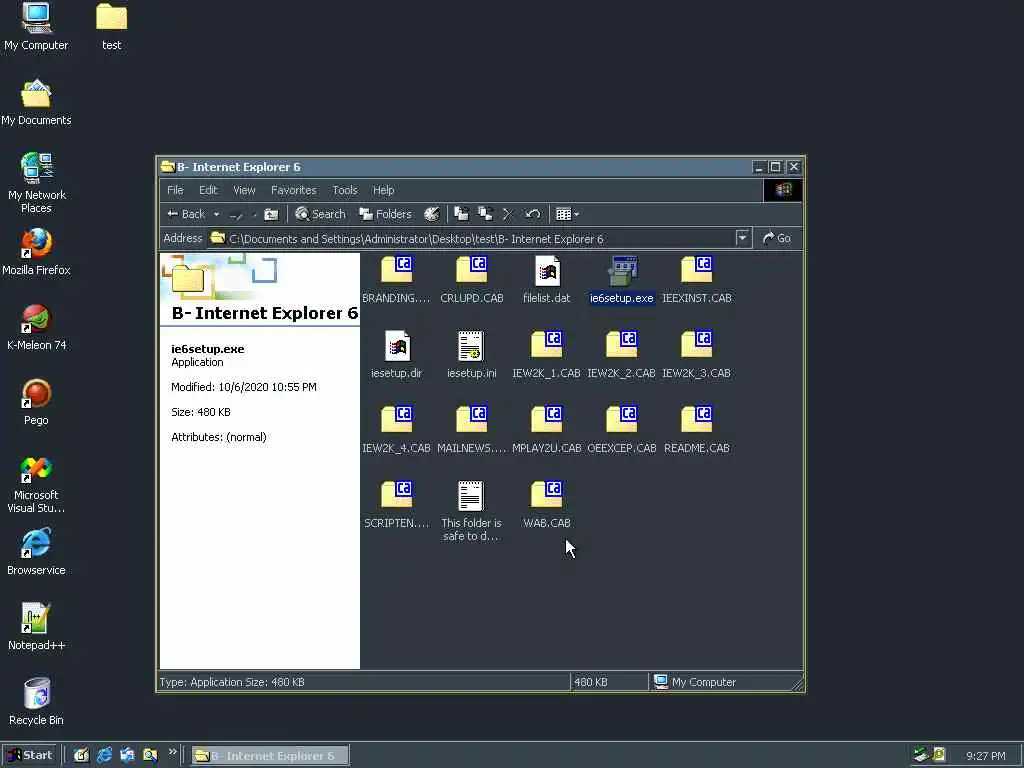Click the Back button
This screenshot has width=1024, height=768.
(x=186, y=214)
